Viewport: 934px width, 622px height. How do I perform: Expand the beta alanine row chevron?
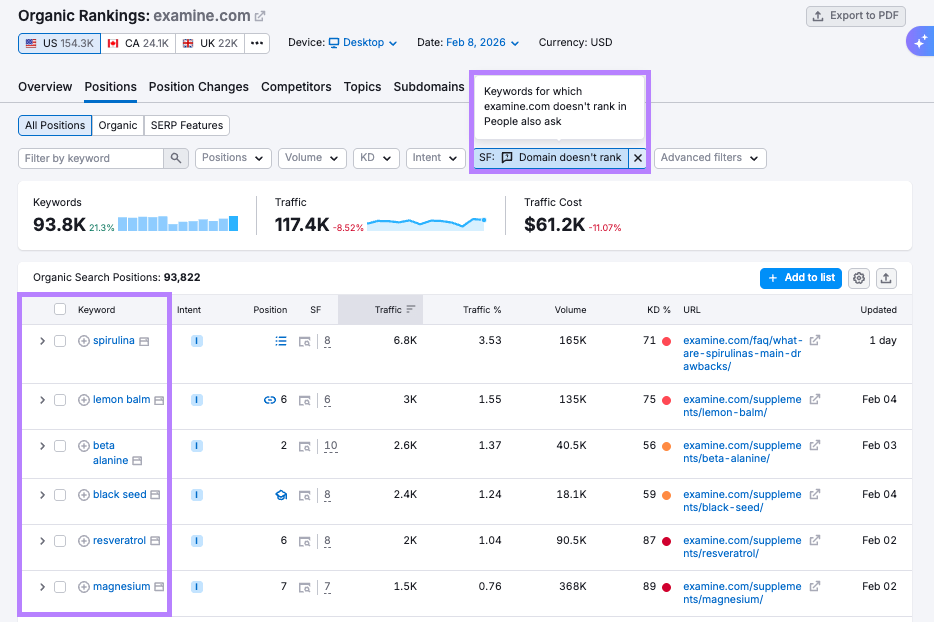click(42, 446)
